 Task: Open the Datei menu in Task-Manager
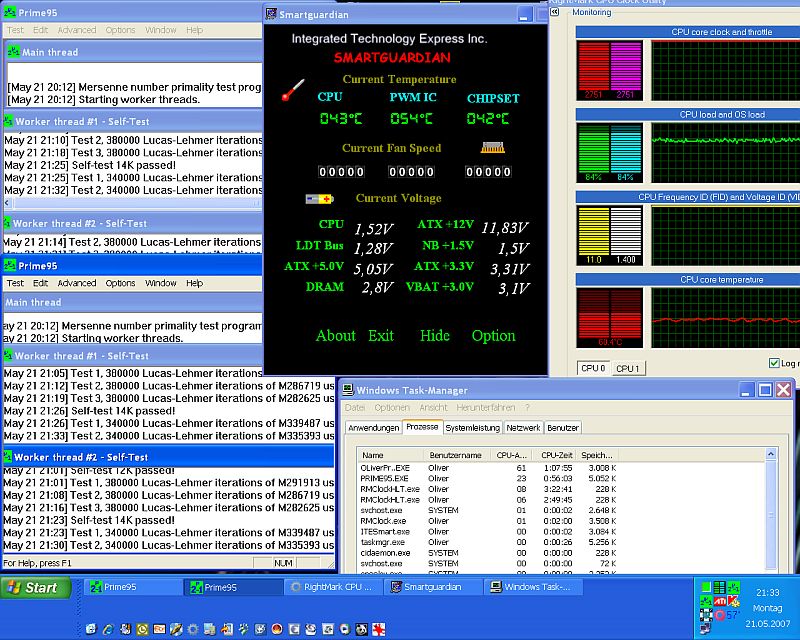(355, 407)
